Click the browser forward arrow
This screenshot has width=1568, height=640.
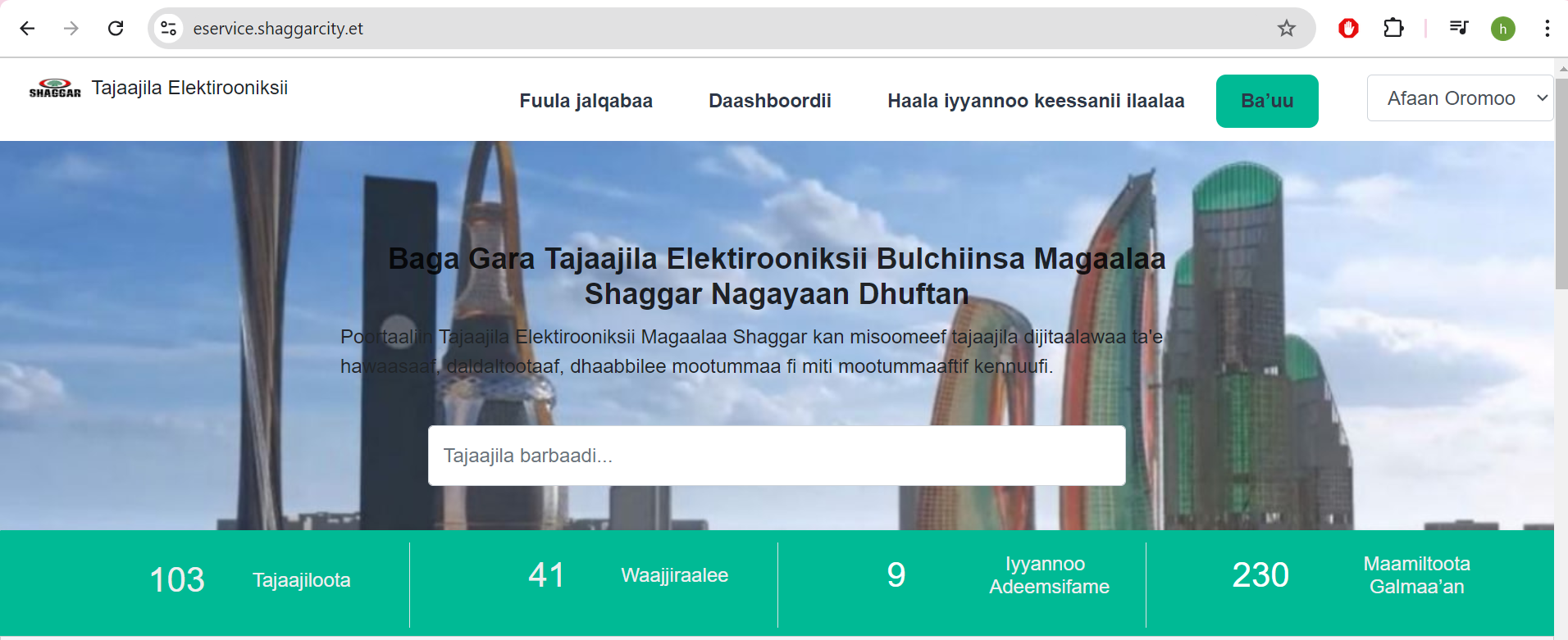pos(71,29)
